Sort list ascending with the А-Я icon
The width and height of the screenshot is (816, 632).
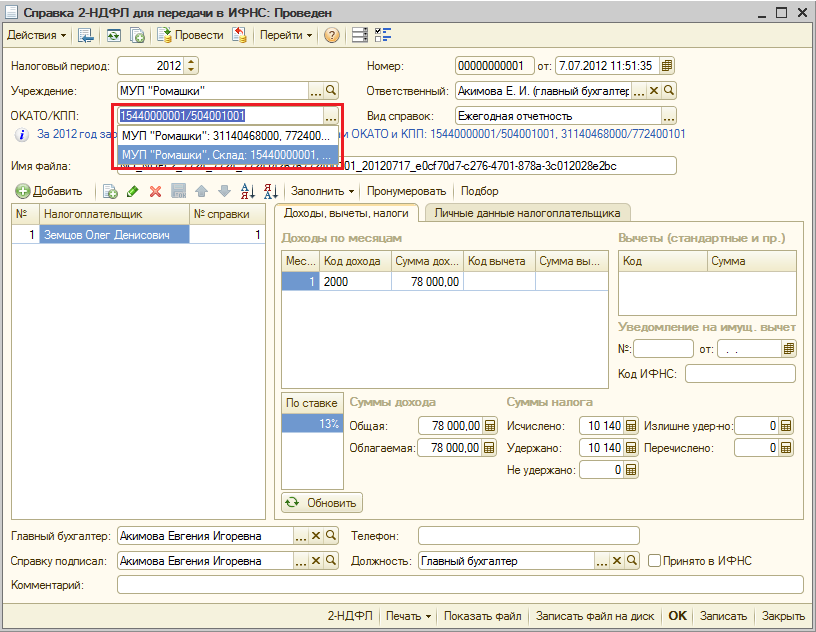click(x=248, y=191)
